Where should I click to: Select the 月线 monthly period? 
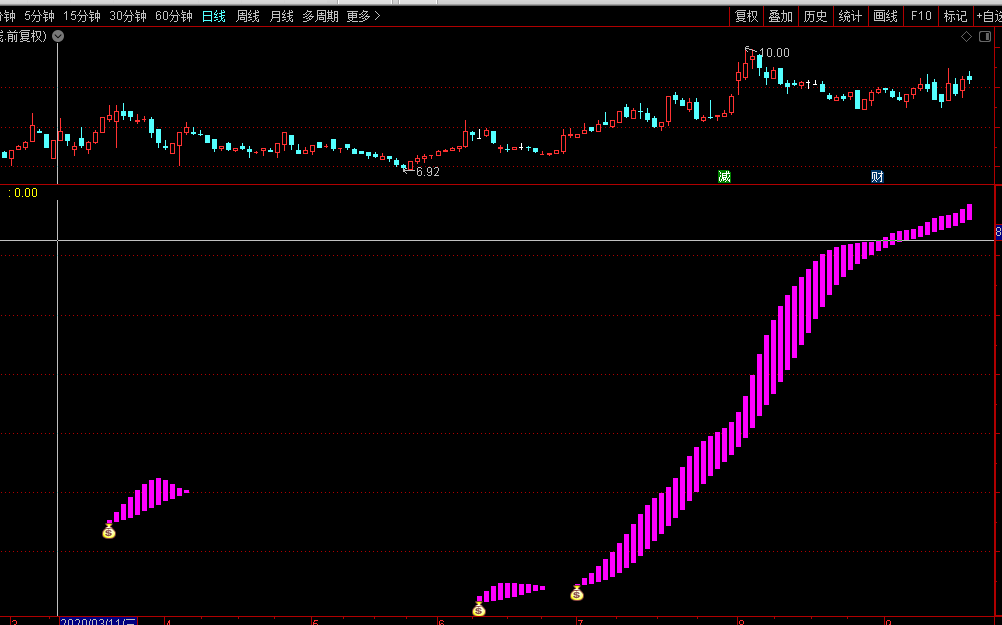pyautogui.click(x=281, y=16)
